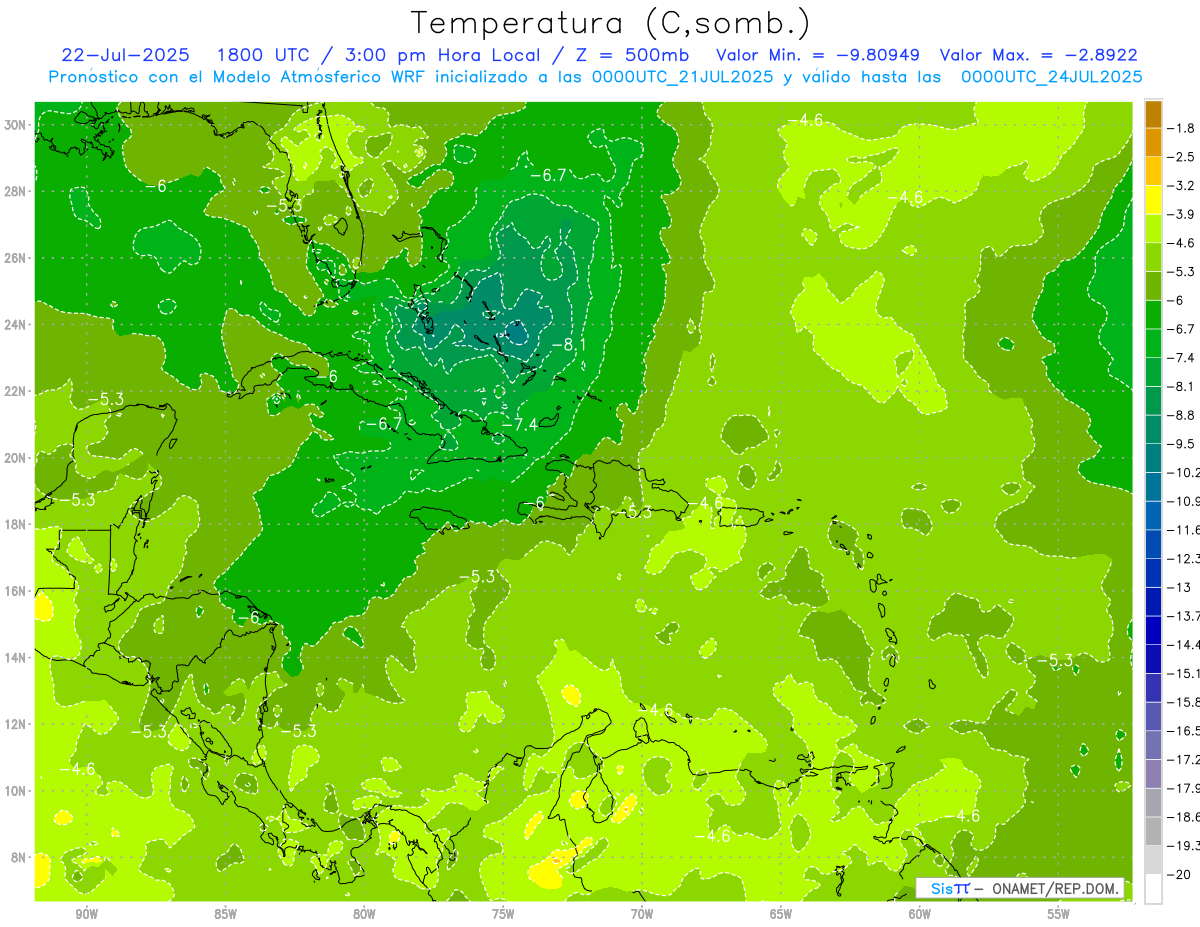Click the '26N' latitude axis label

tap(16, 258)
